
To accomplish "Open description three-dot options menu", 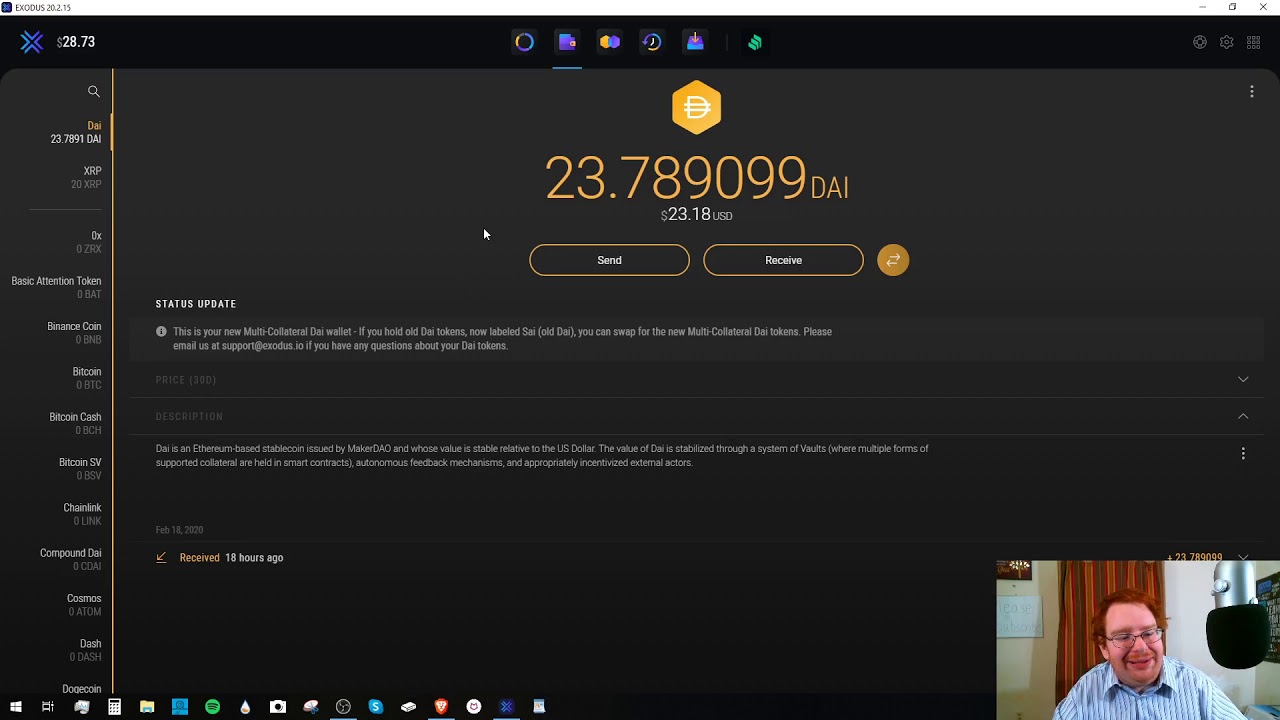I will (x=1243, y=454).
